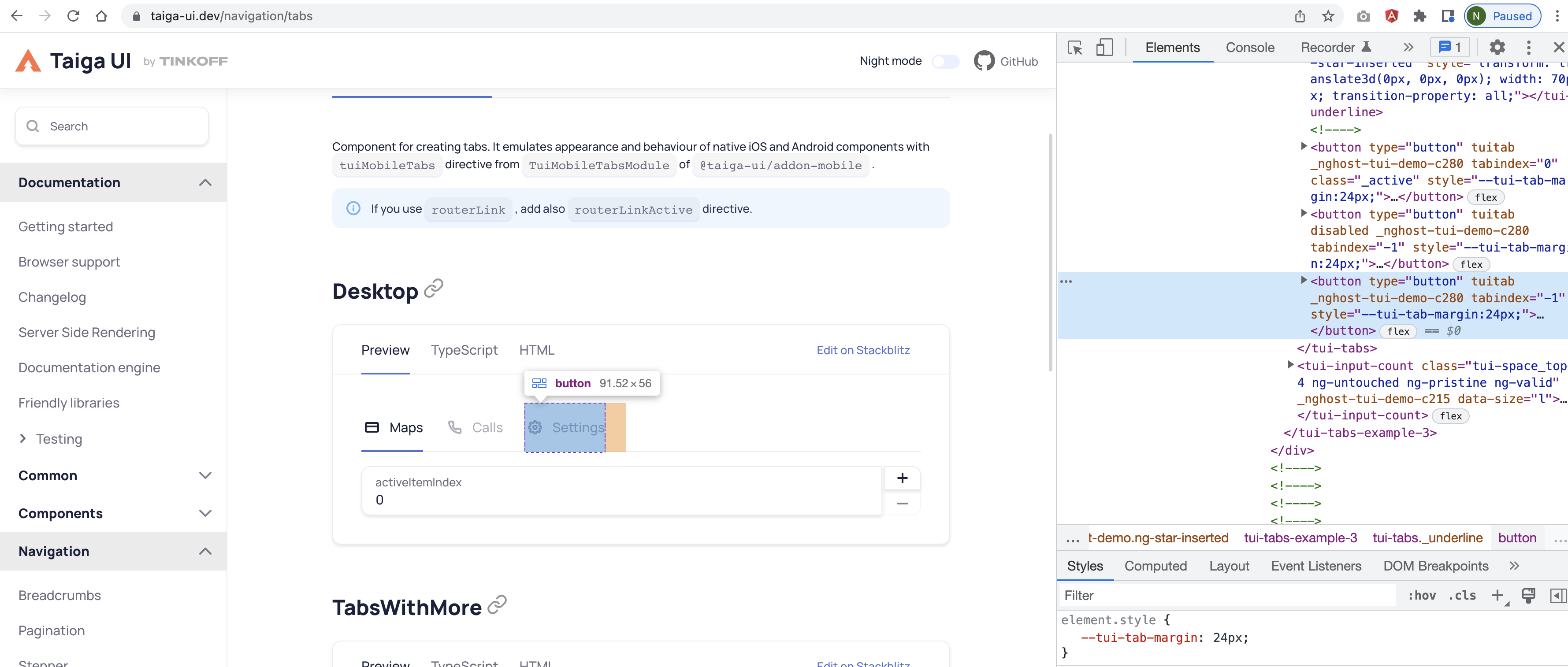
Task: Click the anchor link icon beside Desktop heading
Action: (432, 289)
